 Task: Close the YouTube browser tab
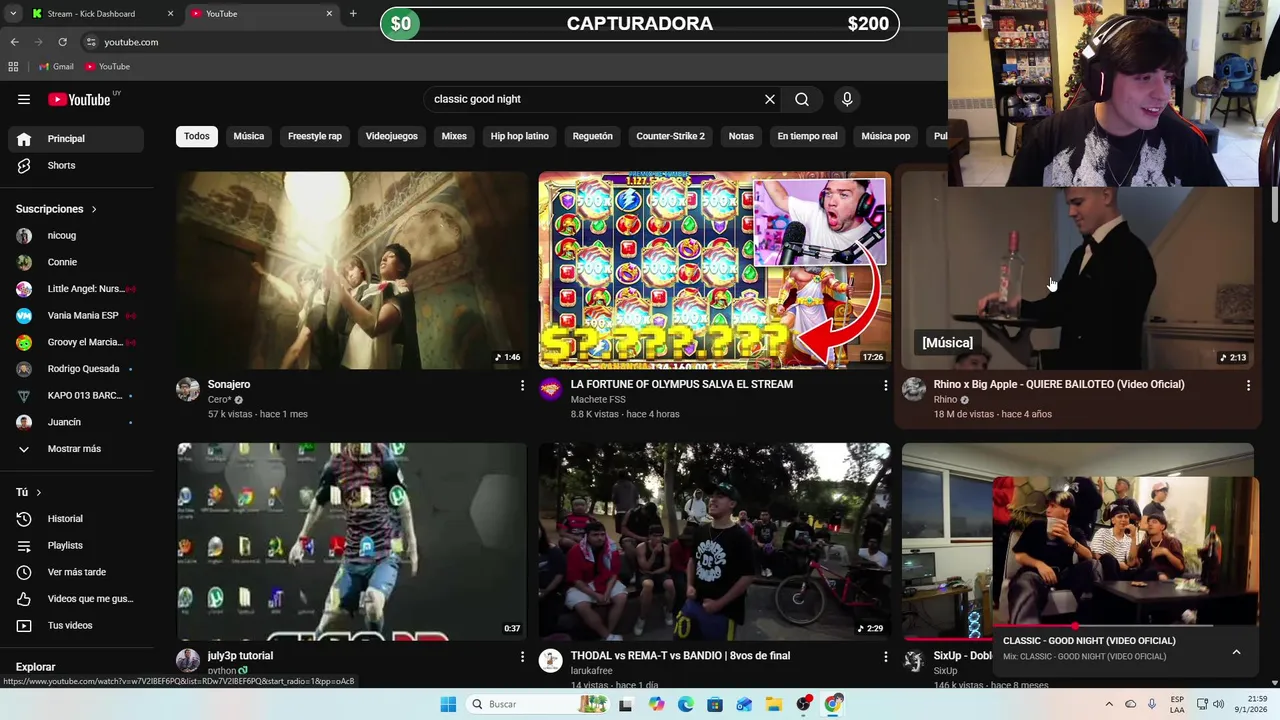click(329, 14)
